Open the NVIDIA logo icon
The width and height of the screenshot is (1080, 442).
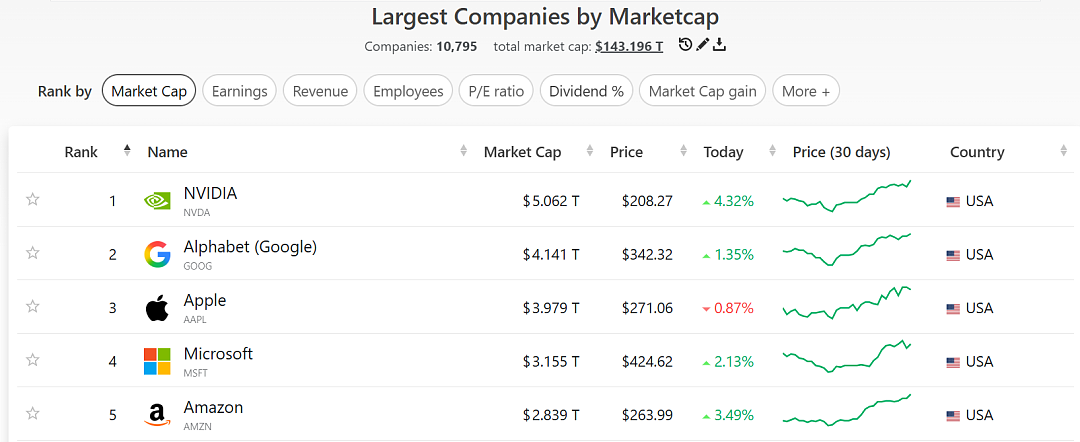pyautogui.click(x=157, y=200)
